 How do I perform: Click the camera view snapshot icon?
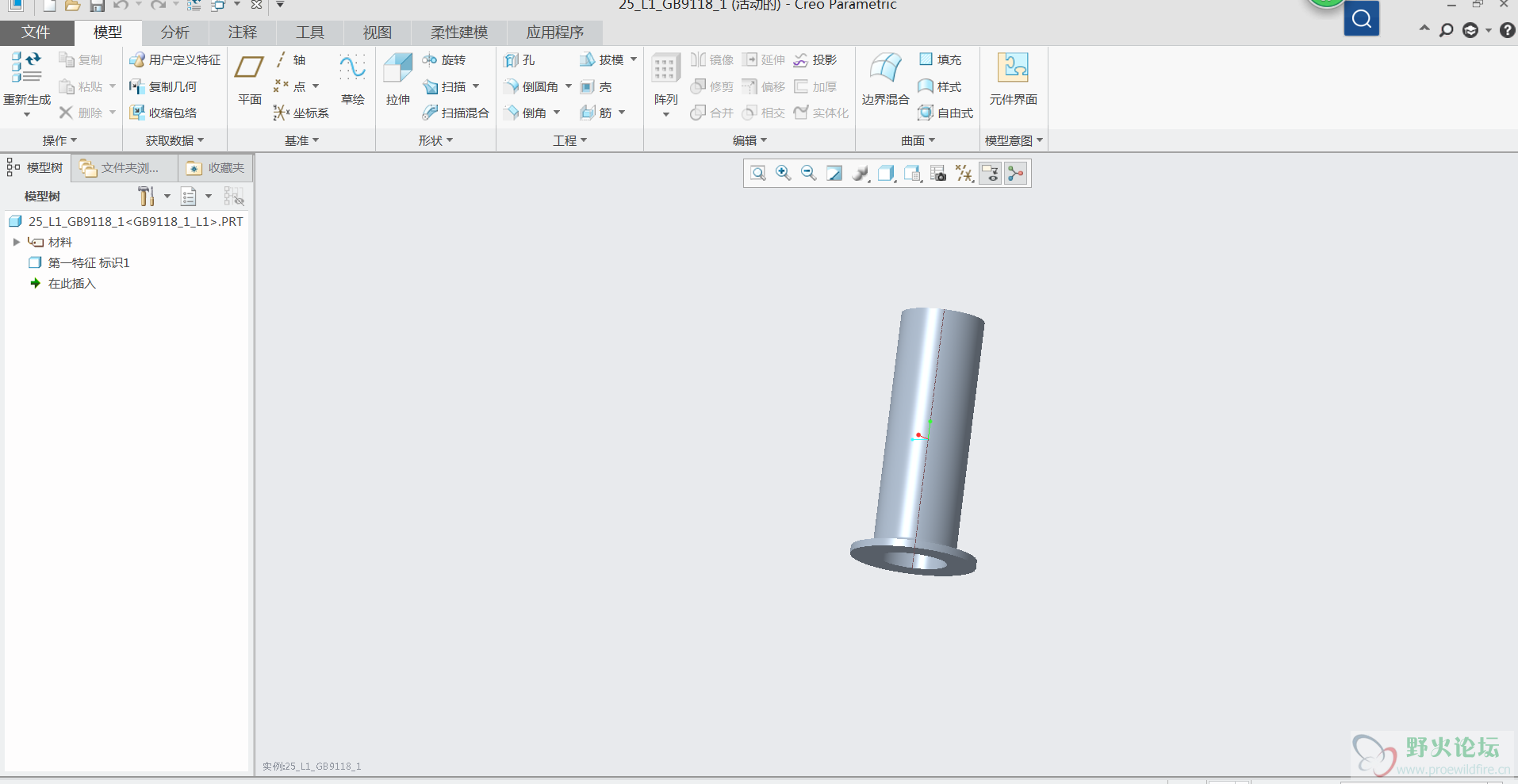point(938,173)
